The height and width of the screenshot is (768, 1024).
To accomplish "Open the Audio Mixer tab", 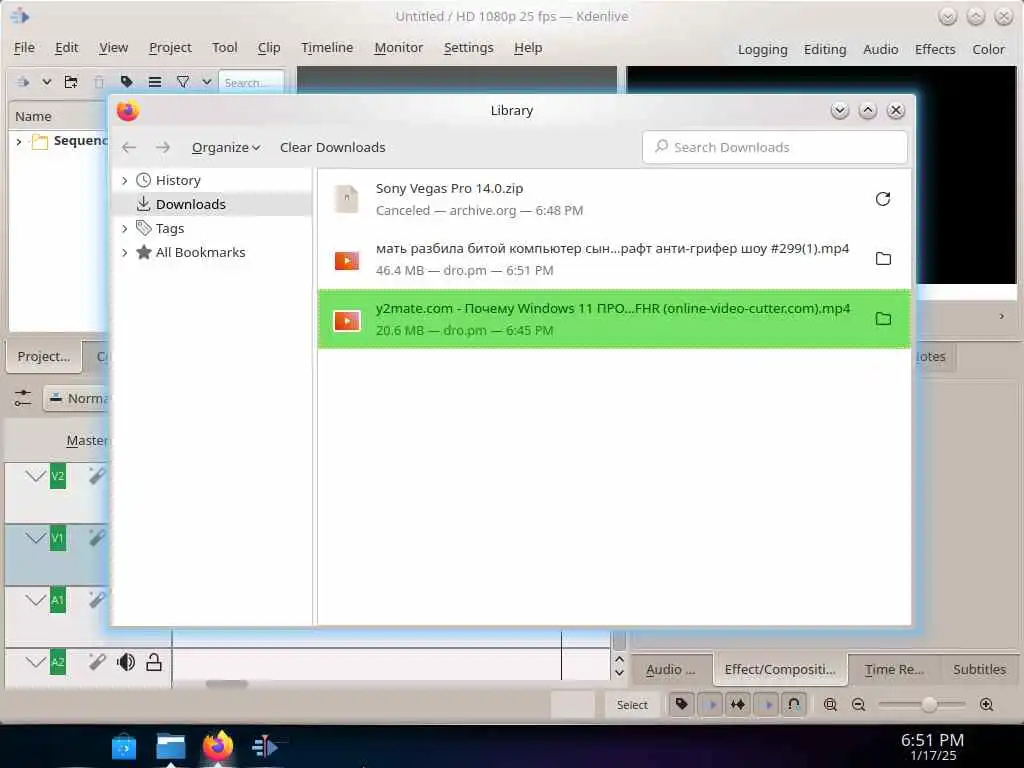I will point(671,669).
